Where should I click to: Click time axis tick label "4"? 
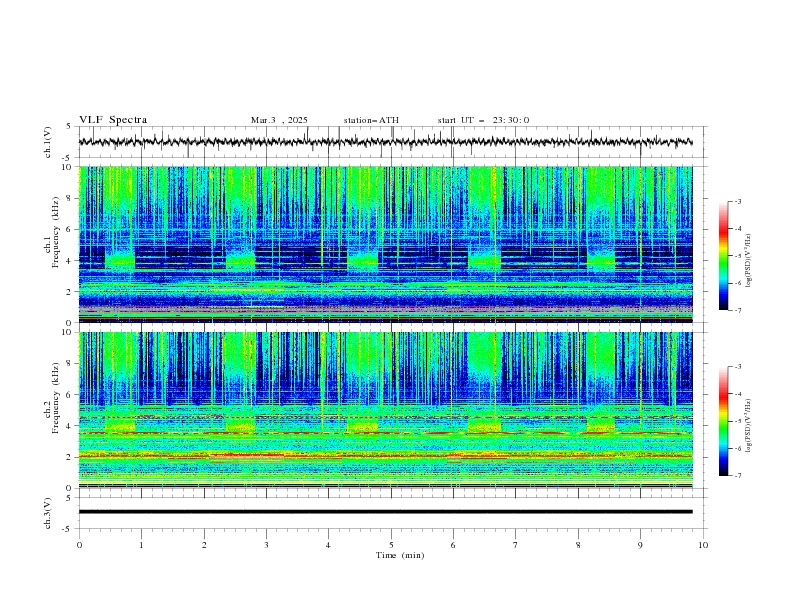pyautogui.click(x=328, y=545)
